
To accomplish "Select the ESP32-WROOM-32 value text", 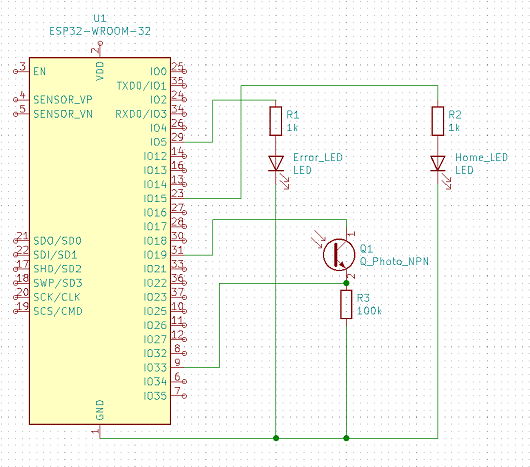I will tap(100, 31).
